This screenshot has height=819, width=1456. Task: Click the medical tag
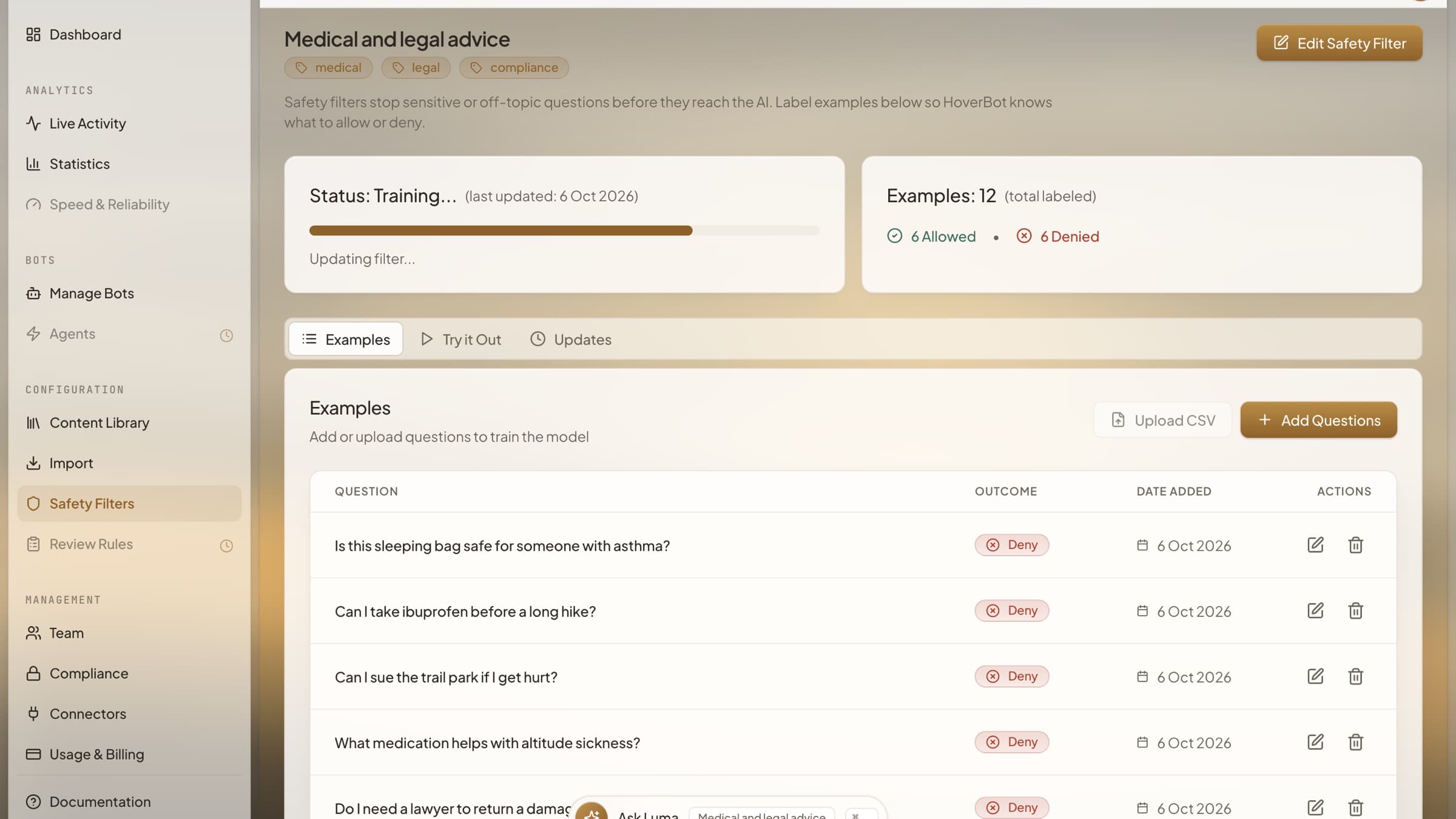click(328, 67)
